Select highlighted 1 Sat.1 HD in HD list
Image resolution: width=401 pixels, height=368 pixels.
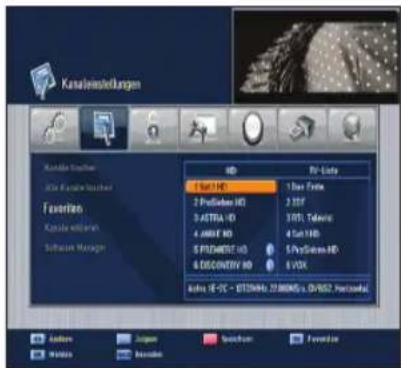click(231, 187)
